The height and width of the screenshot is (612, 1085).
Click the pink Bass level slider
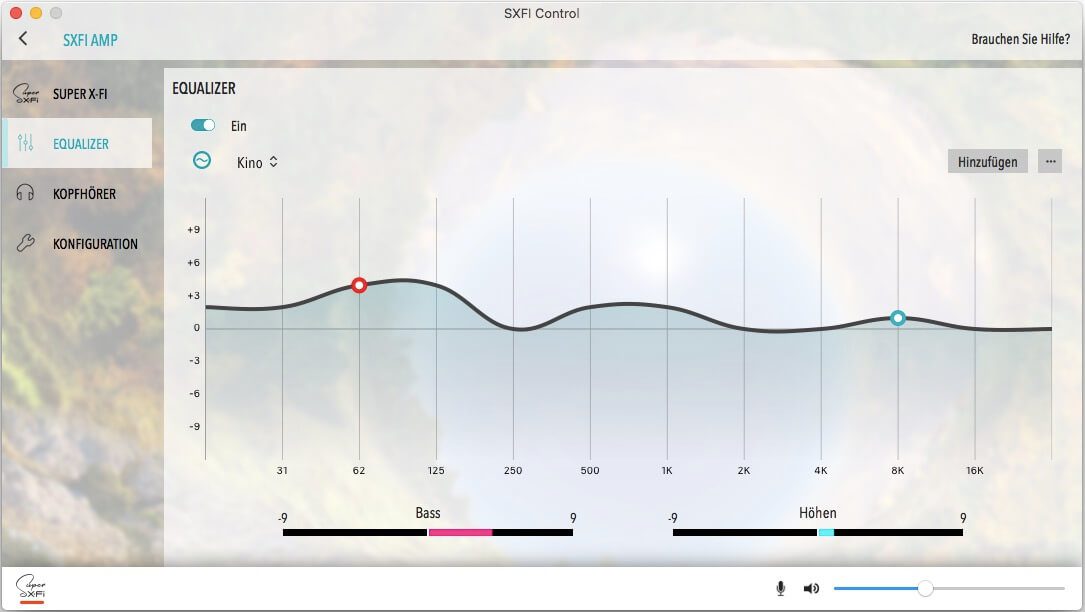[460, 532]
